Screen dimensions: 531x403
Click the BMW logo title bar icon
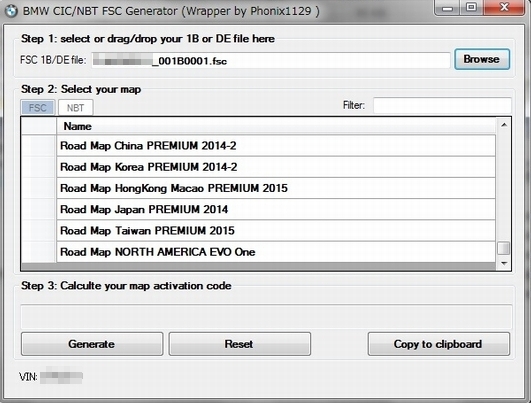[x=10, y=11]
